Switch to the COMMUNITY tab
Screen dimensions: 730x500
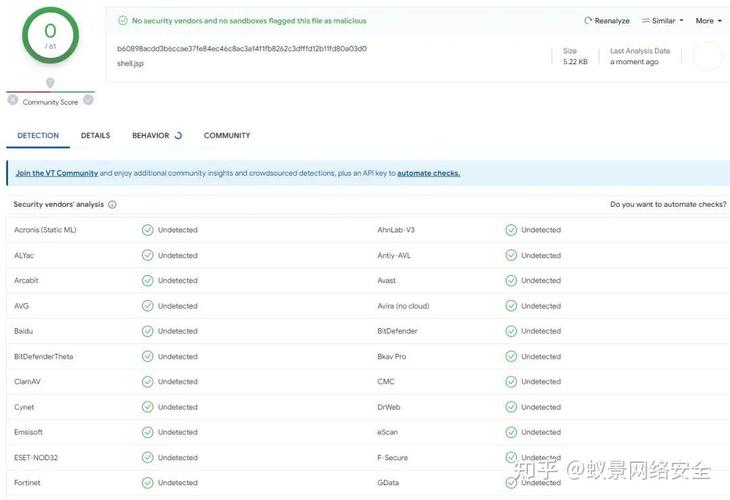coord(227,135)
